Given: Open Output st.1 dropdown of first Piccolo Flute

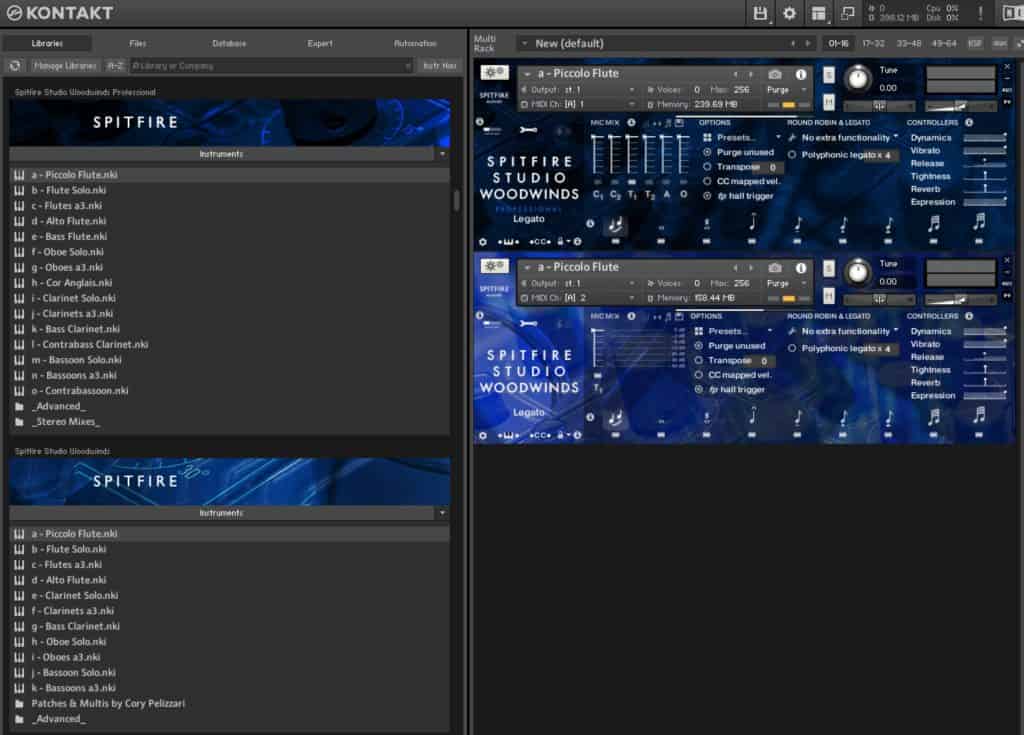Looking at the screenshot, I should [x=578, y=90].
